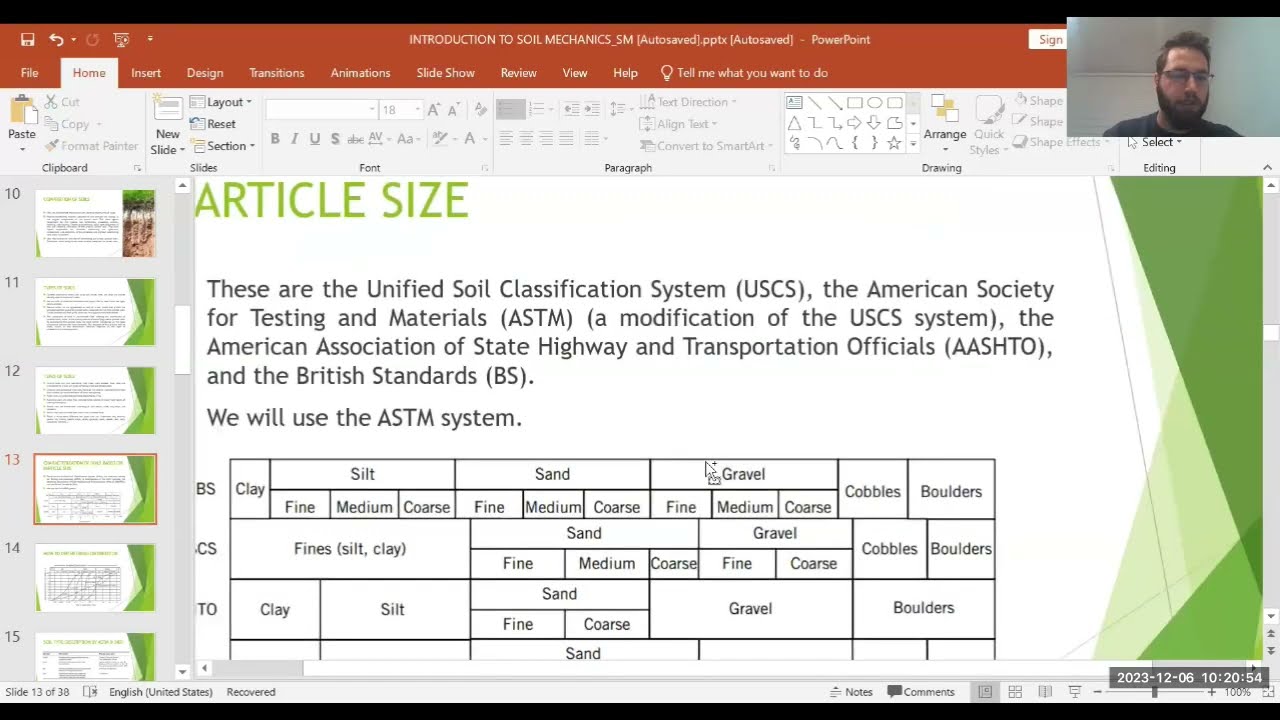
Task: Open the Text Direction dropdown
Action: [x=688, y=102]
